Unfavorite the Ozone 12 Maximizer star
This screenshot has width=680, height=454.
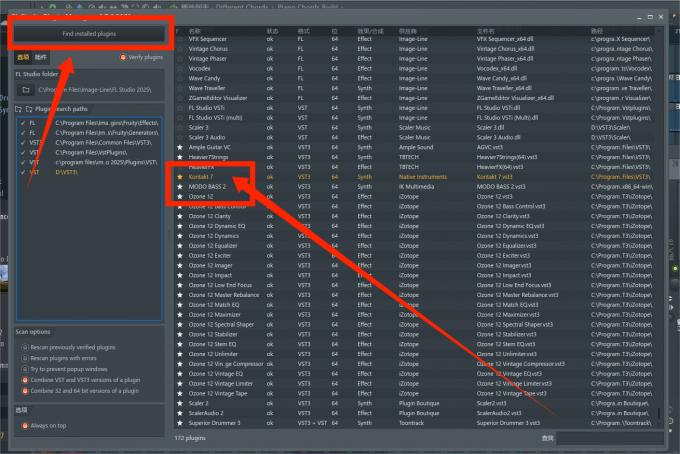180,315
